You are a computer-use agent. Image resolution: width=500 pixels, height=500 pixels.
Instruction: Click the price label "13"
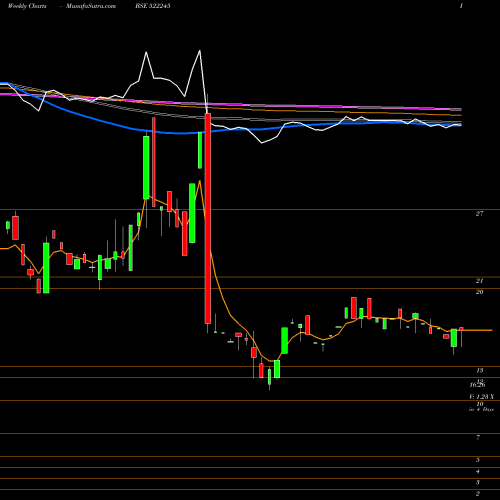pos(480,370)
